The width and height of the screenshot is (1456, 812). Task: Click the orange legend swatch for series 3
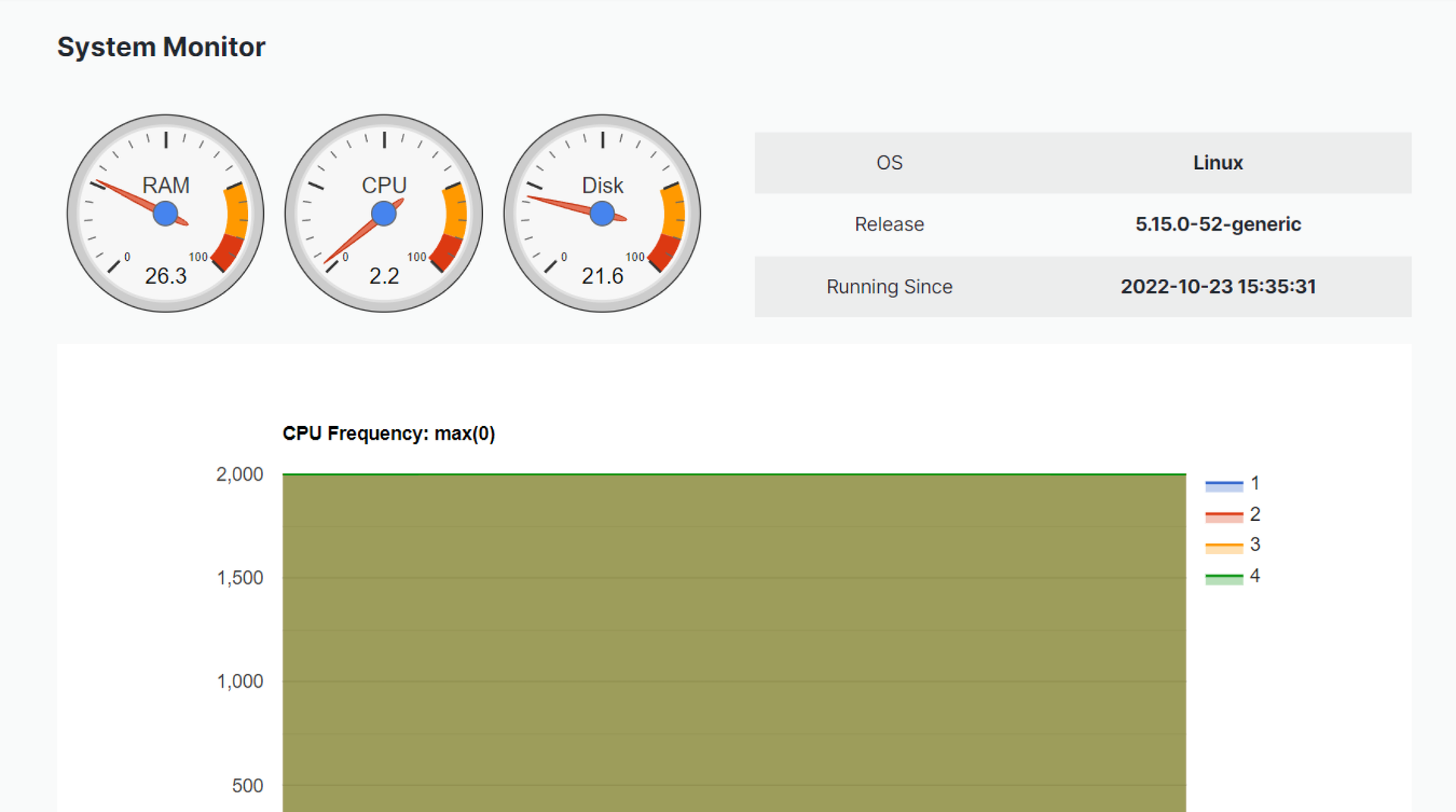[x=1223, y=546]
